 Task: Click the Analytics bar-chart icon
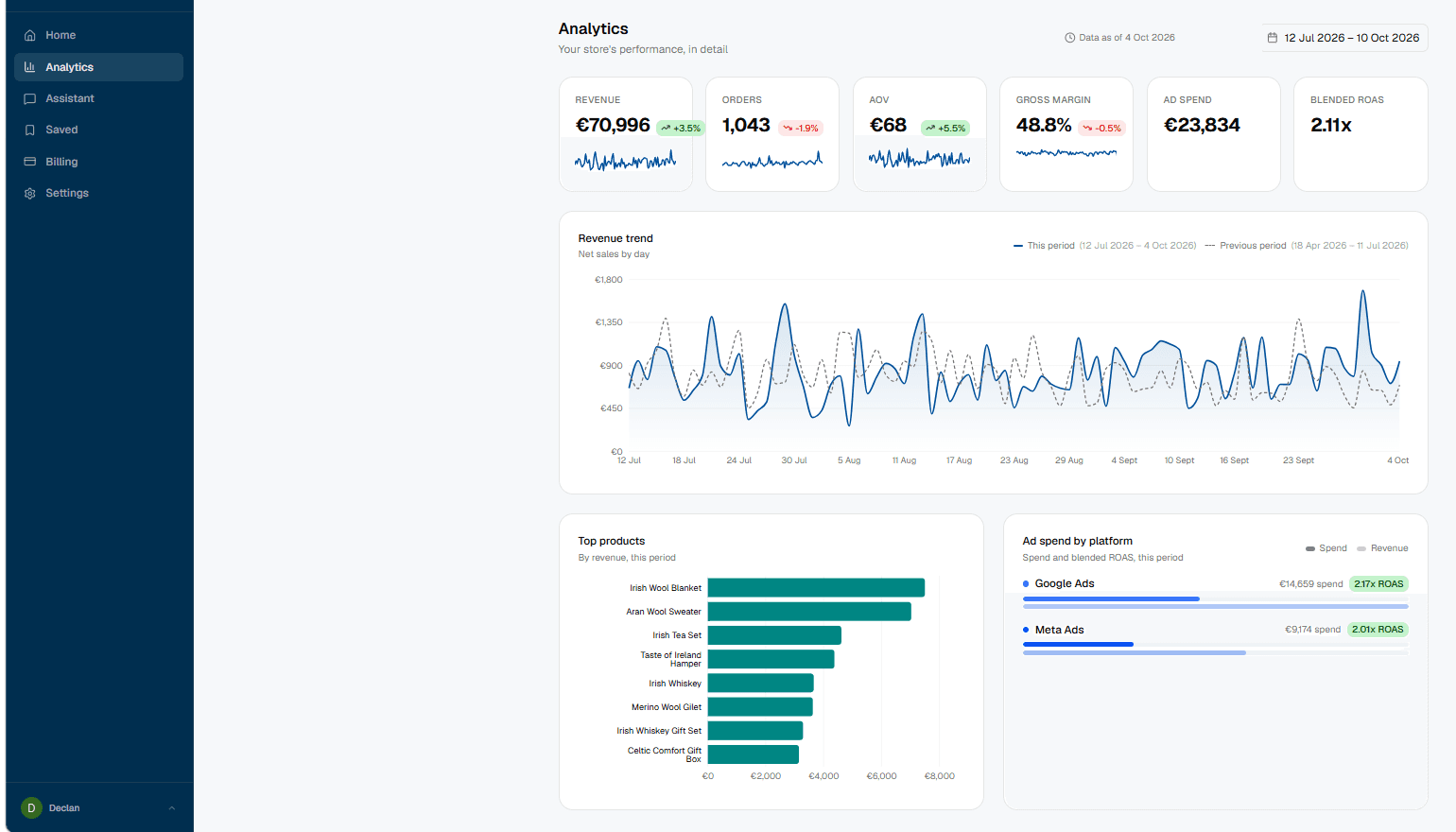coord(29,67)
